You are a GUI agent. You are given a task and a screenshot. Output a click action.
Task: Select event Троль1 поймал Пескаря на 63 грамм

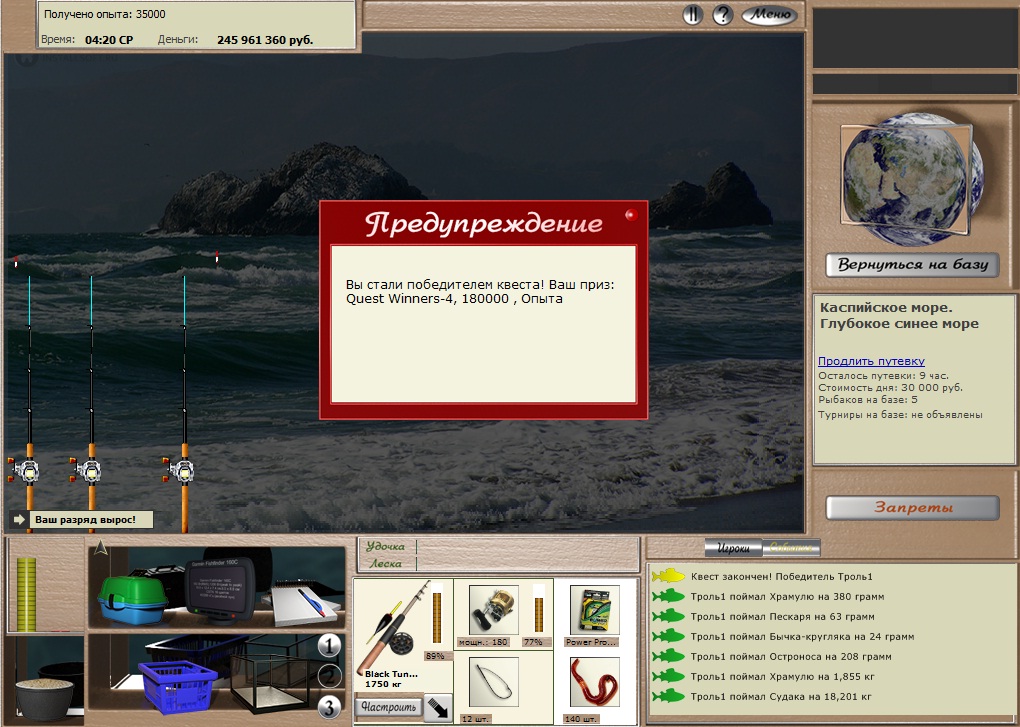tap(783, 616)
